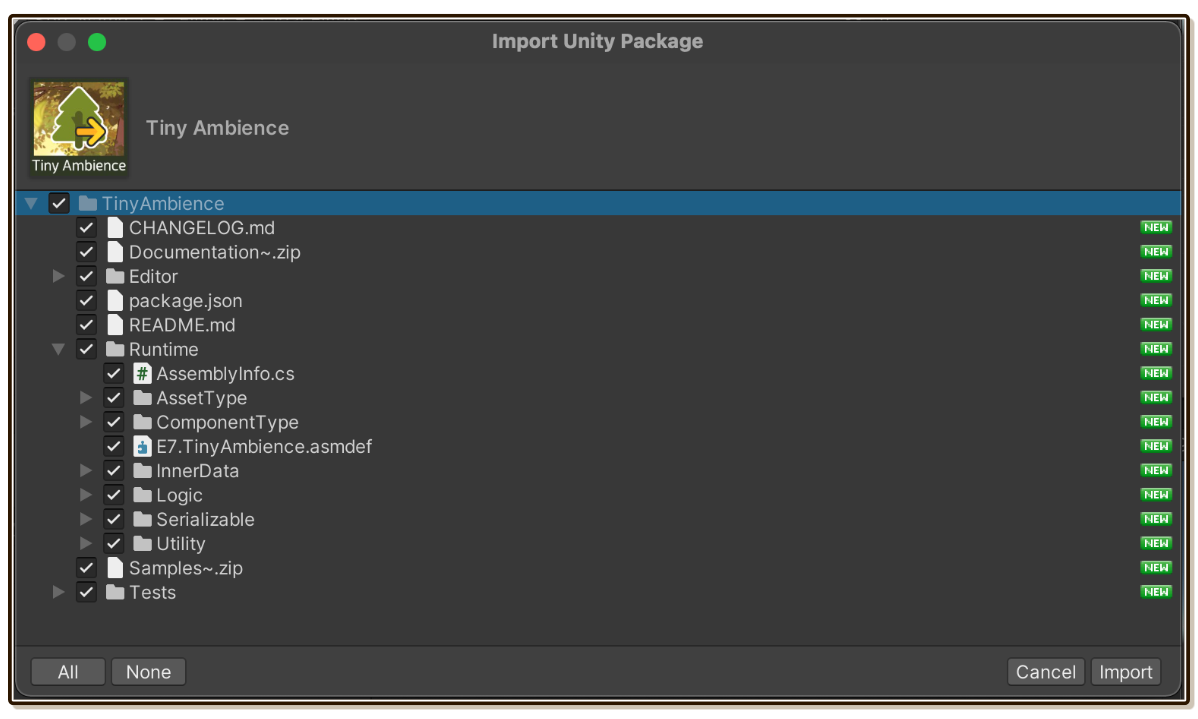The image size is (1198, 719).
Task: Click the Utility folder icon
Action: (x=142, y=543)
